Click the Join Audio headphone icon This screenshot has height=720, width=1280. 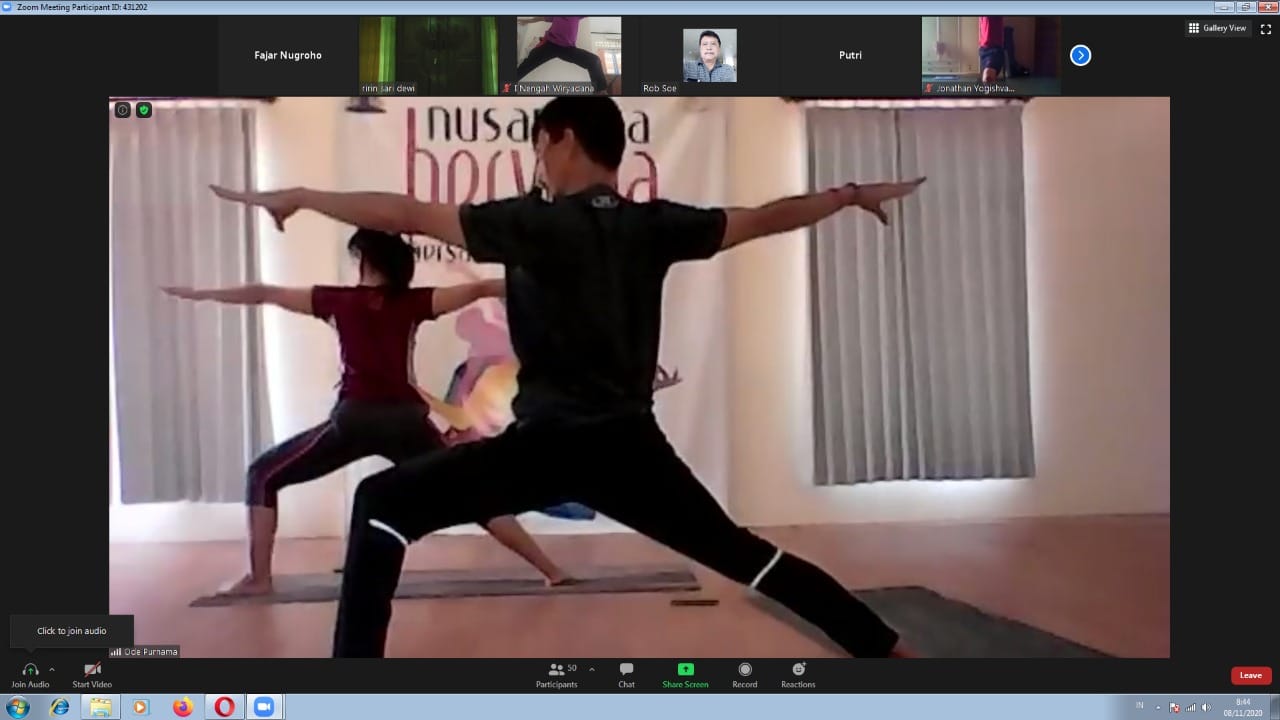tap(30, 670)
